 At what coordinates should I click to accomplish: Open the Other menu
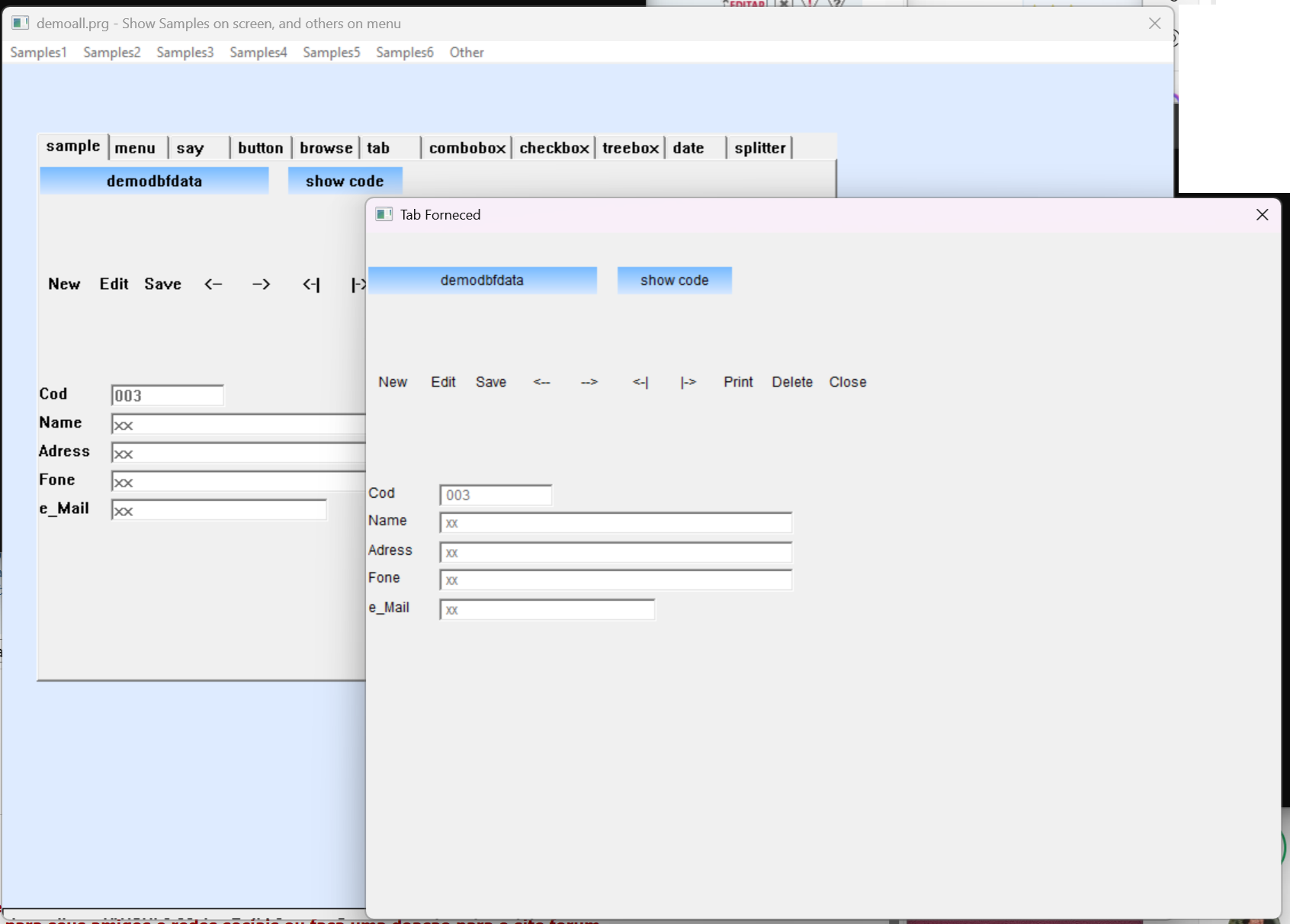click(466, 53)
